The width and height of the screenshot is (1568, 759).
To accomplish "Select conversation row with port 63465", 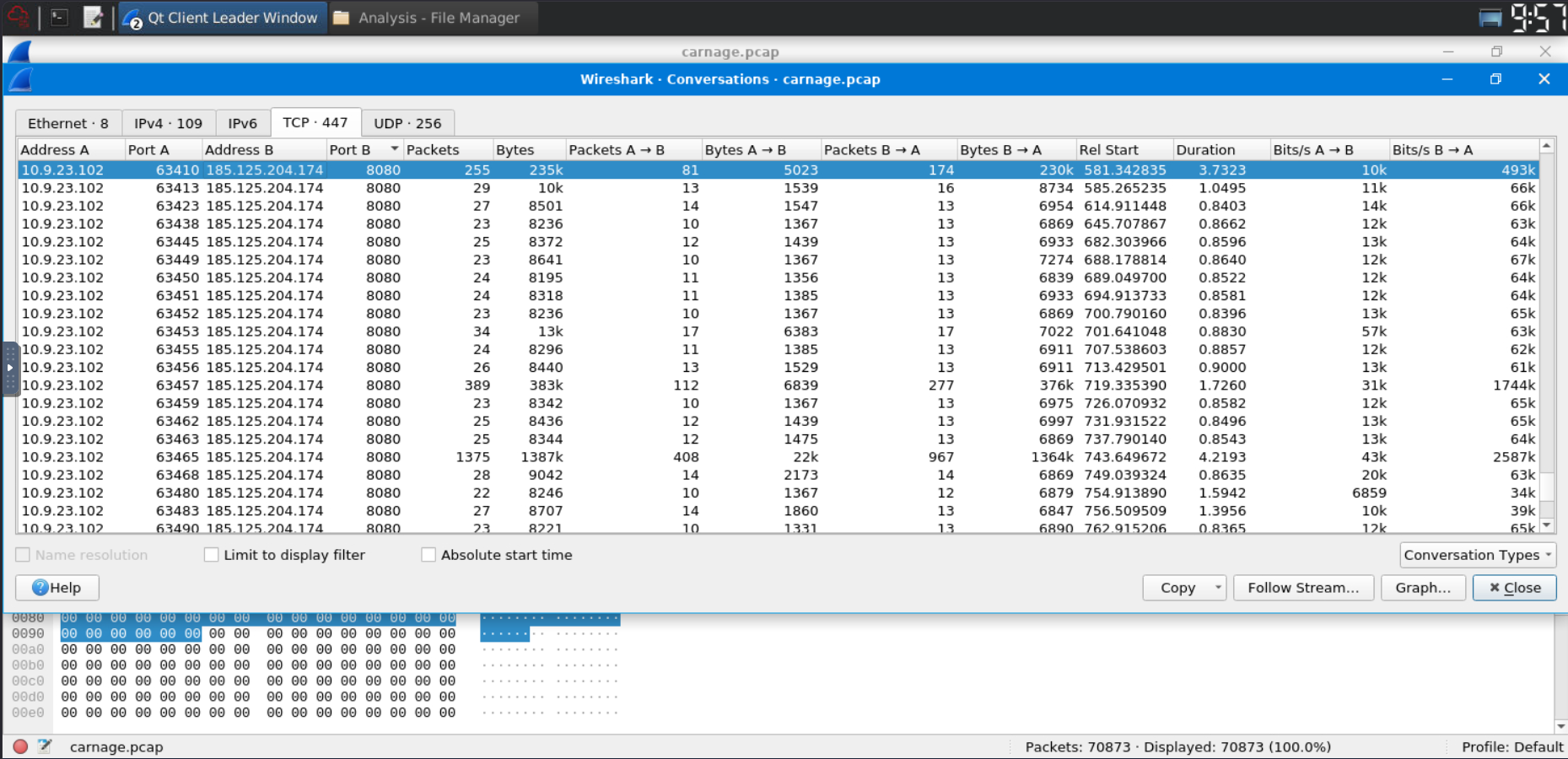I will tap(779, 457).
